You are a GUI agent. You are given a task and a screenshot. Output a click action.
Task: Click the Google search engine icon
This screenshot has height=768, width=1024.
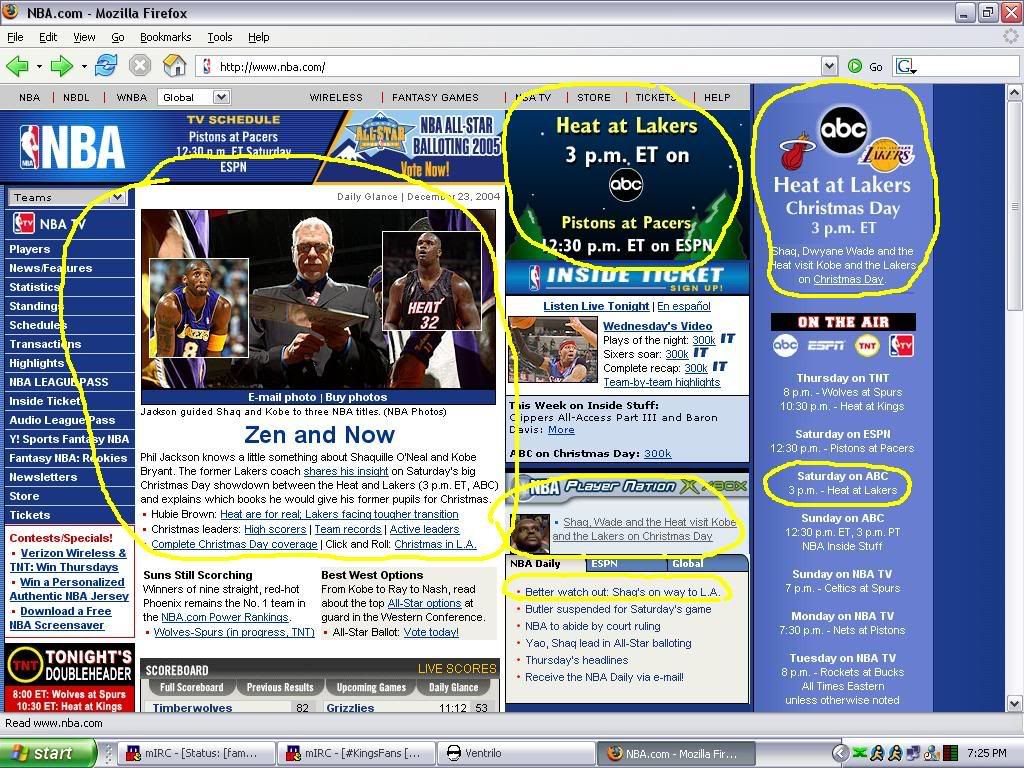905,66
